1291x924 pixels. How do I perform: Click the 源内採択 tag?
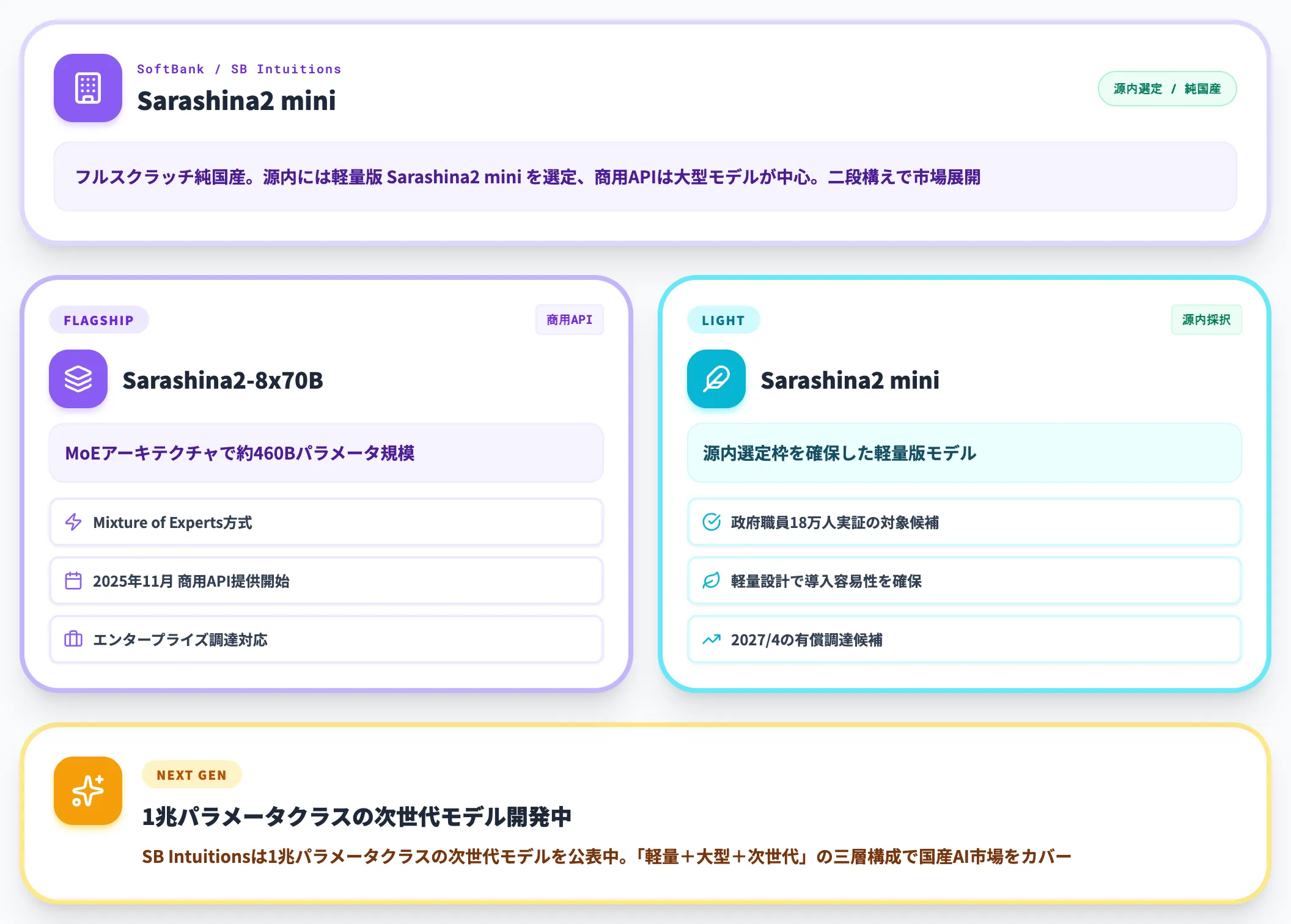coord(1207,320)
